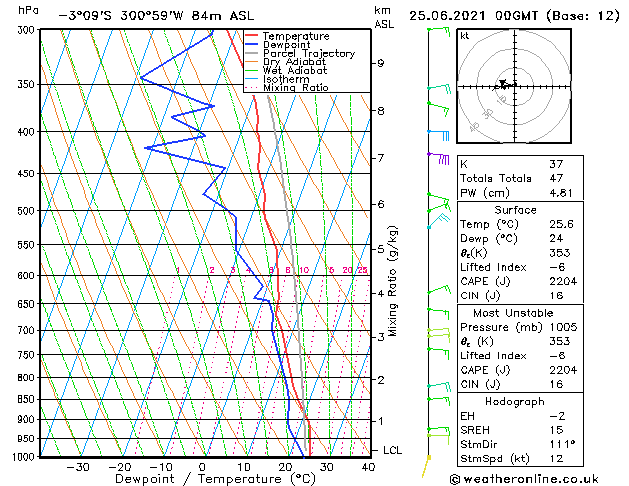Click the magenta mixing ratio label '10'
The height and width of the screenshot is (486, 629).
(304, 270)
